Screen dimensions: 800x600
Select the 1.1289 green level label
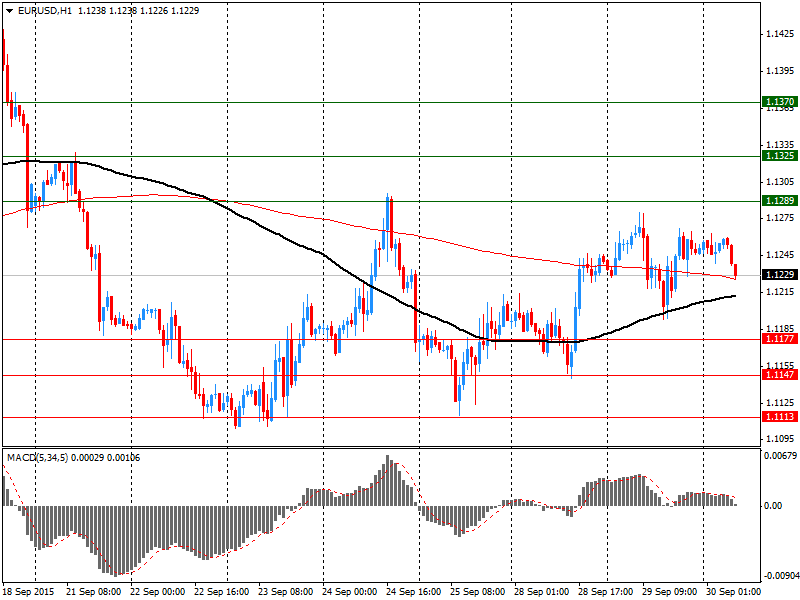(x=780, y=201)
